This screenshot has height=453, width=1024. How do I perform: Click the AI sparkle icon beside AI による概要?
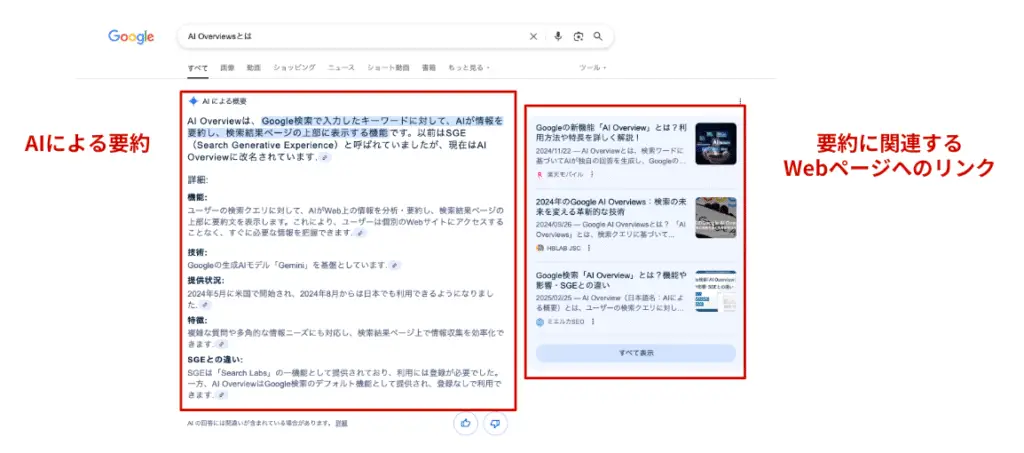point(193,101)
